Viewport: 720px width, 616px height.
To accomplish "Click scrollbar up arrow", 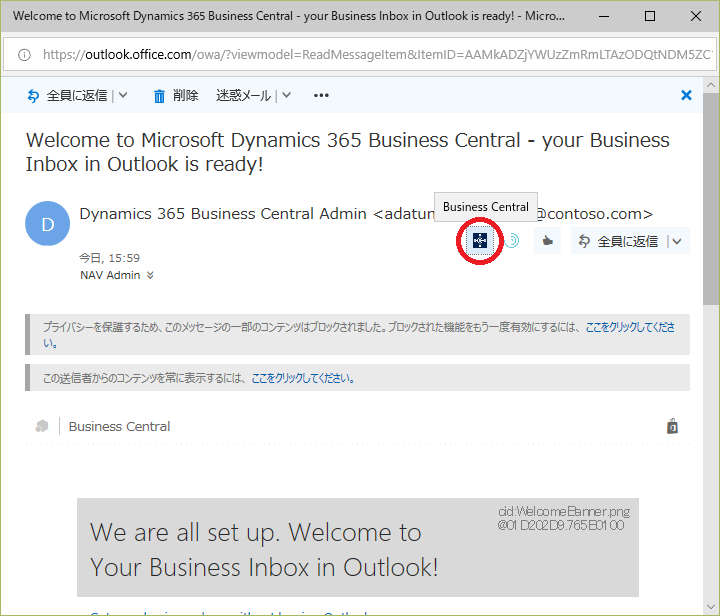I will pyautogui.click(x=711, y=85).
